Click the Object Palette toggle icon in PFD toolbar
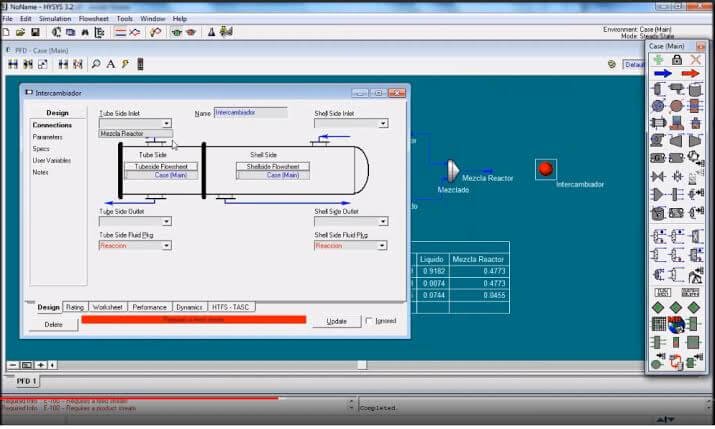This screenshot has width=715, height=429. pos(140,64)
